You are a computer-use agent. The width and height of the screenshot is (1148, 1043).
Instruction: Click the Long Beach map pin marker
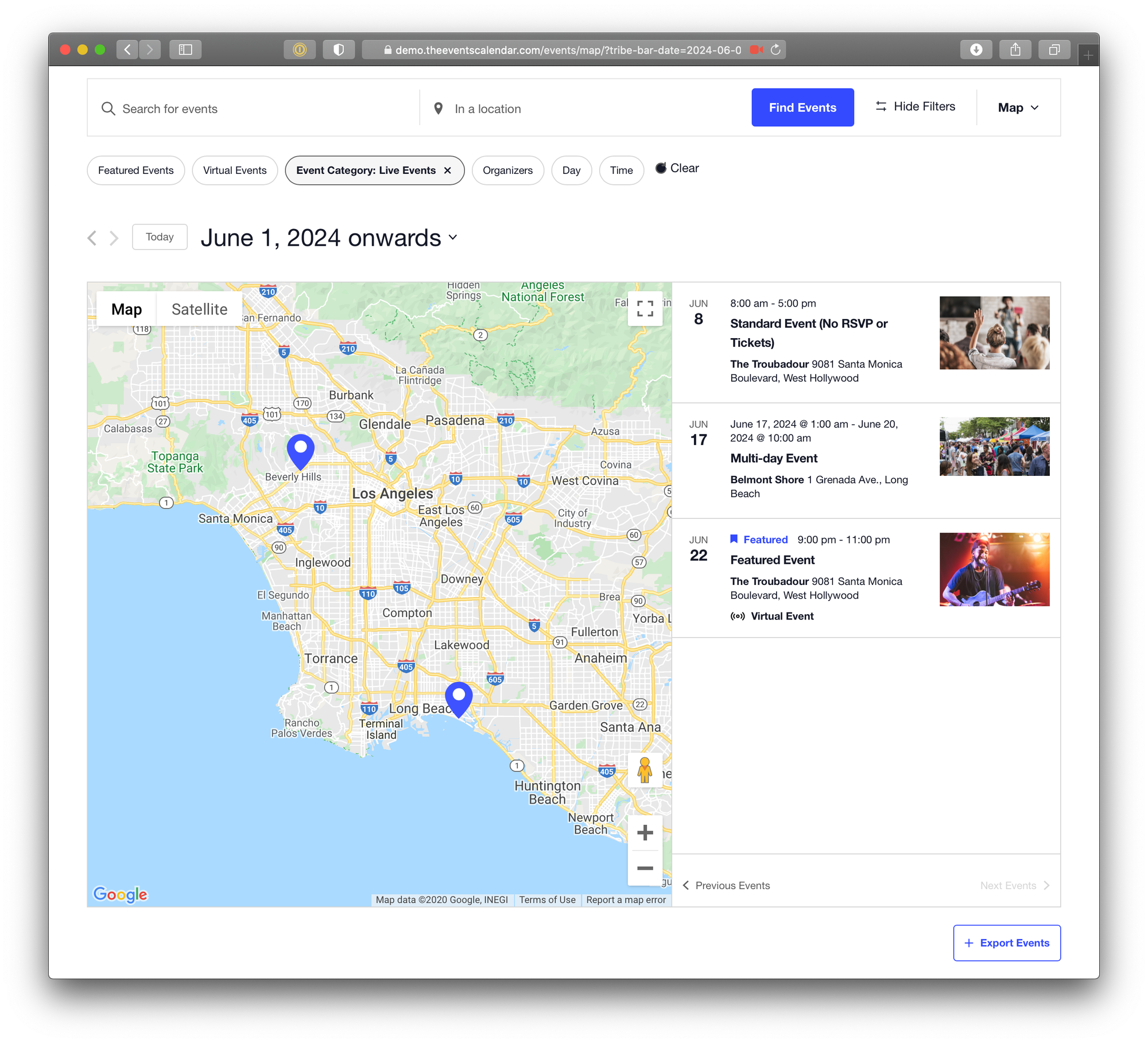[459, 698]
